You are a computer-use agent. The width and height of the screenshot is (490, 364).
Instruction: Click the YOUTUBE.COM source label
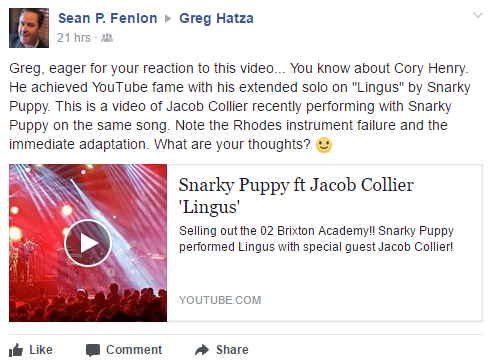(220, 300)
